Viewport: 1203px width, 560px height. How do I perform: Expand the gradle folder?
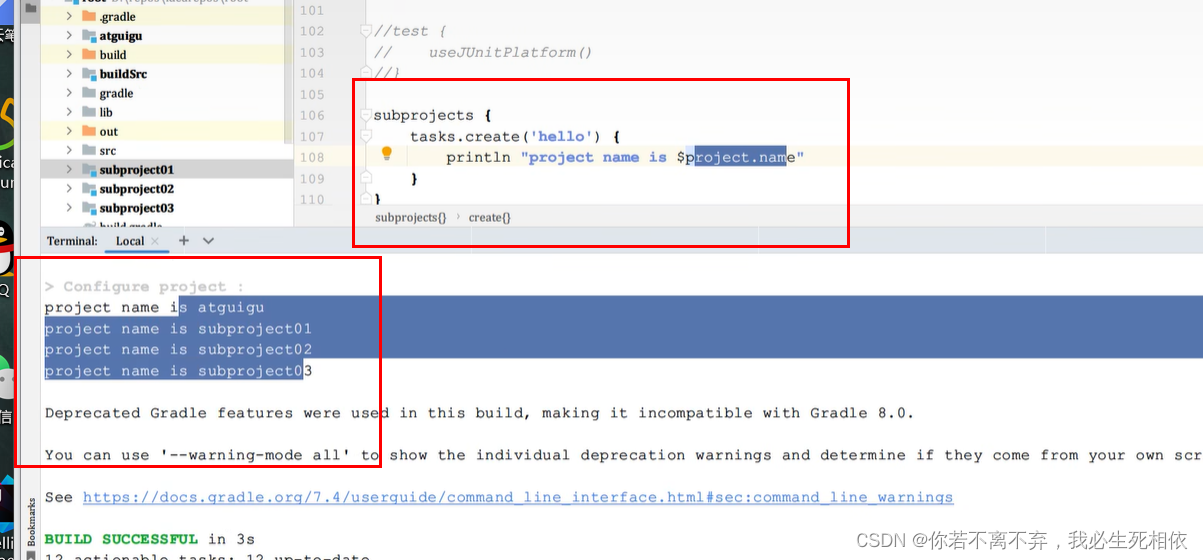[x=69, y=93]
